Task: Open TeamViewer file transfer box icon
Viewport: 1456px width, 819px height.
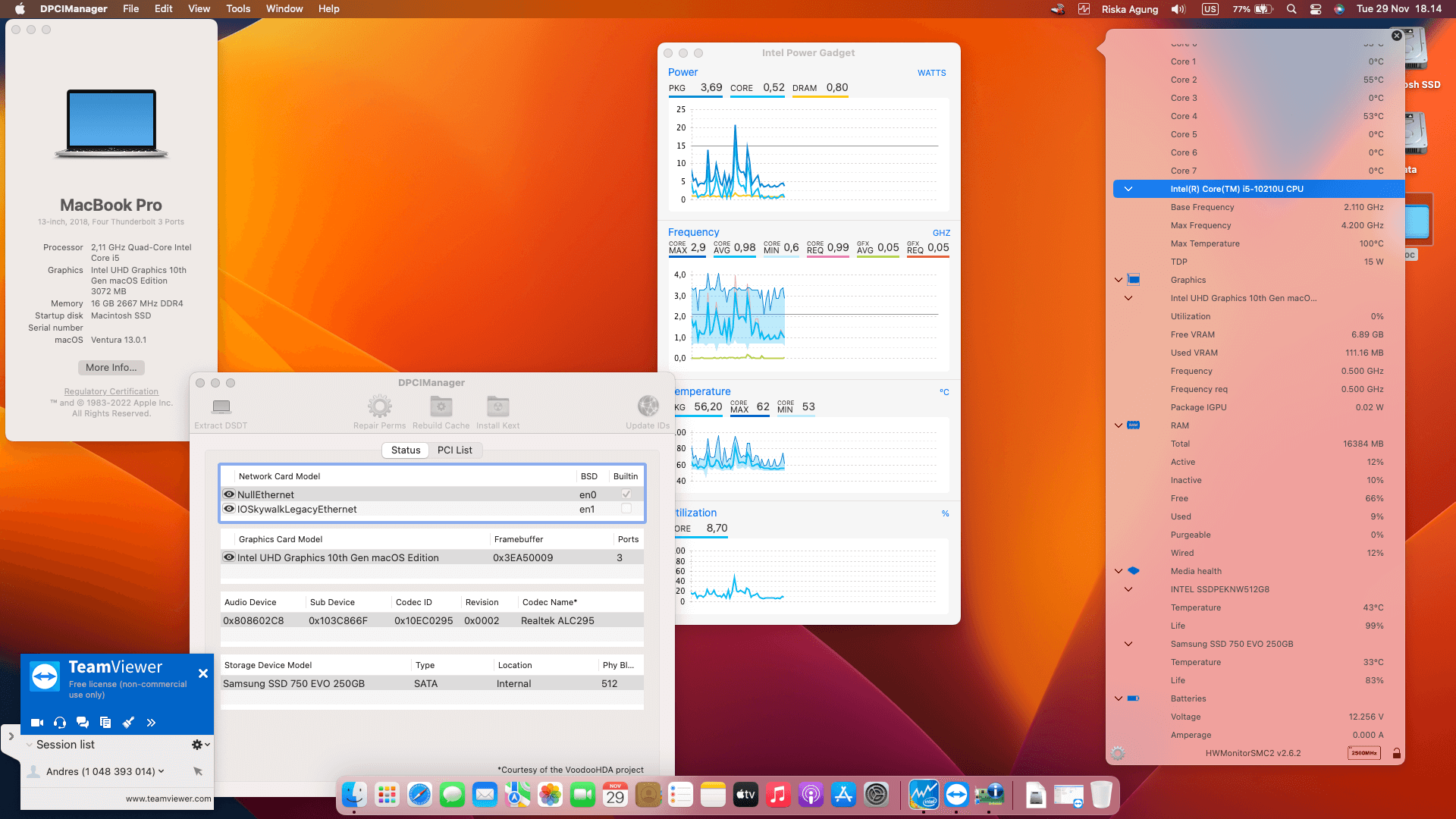Action: 105,723
